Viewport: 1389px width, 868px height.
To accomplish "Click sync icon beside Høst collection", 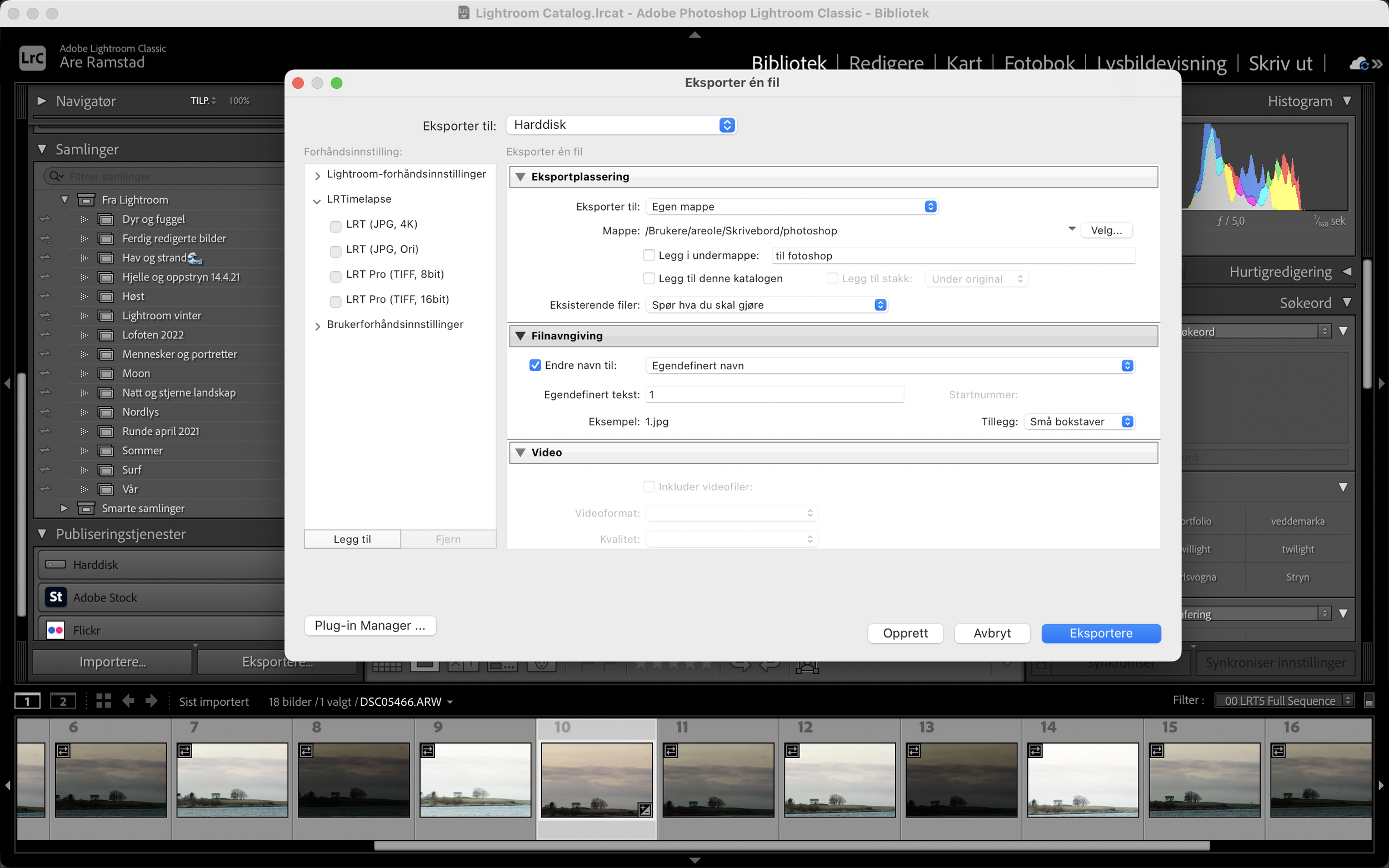I will (x=46, y=296).
